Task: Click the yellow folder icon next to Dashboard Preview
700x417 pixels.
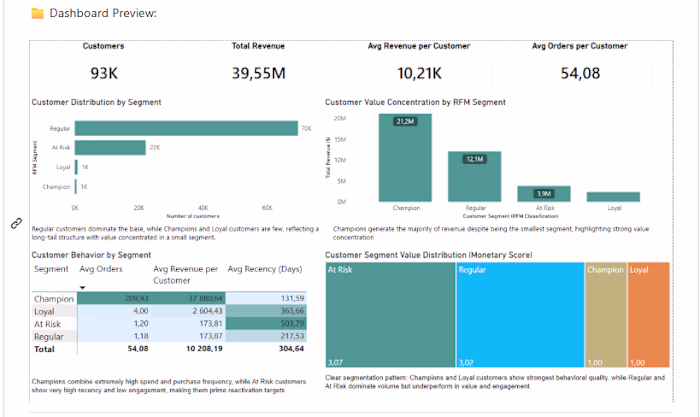Action: pyautogui.click(x=38, y=13)
